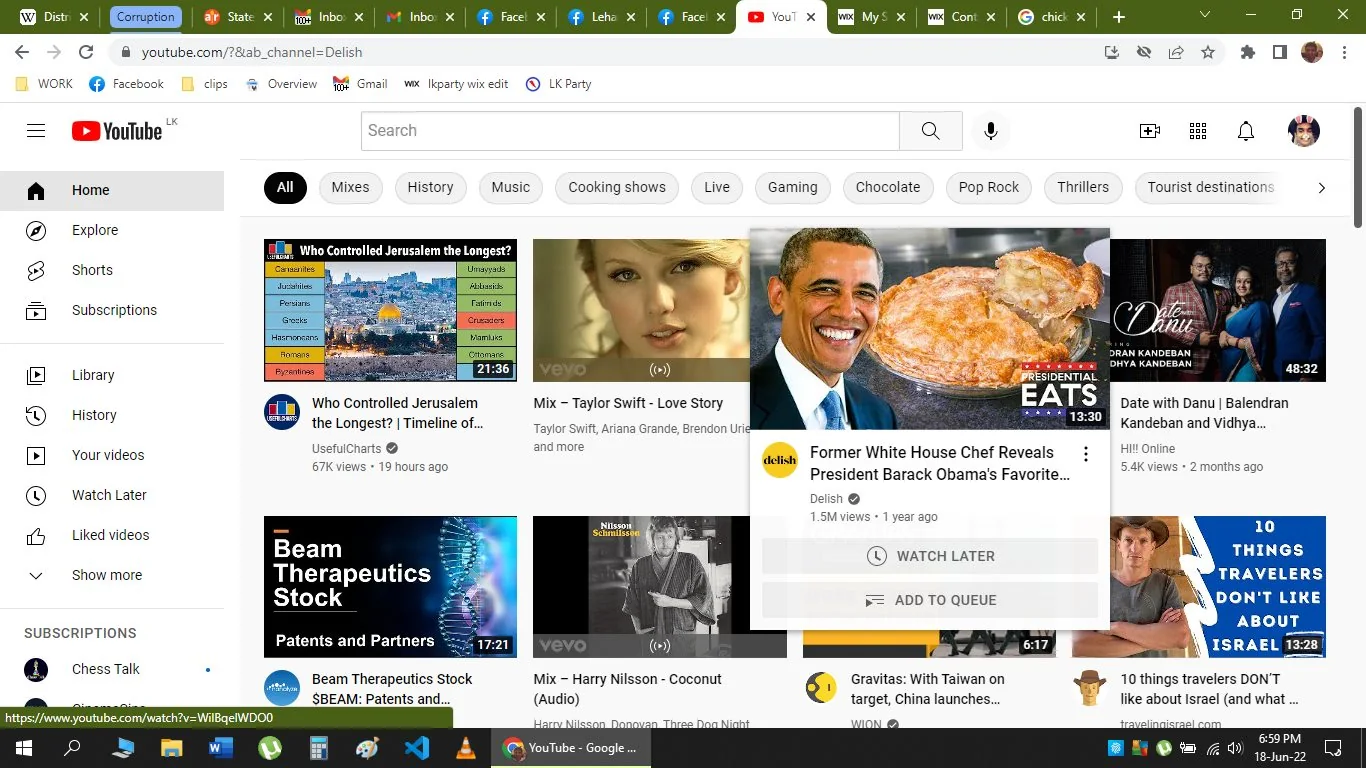This screenshot has width=1366, height=768.
Task: Open the Gravitas: With Taiwan on target video title
Action: pos(927,689)
